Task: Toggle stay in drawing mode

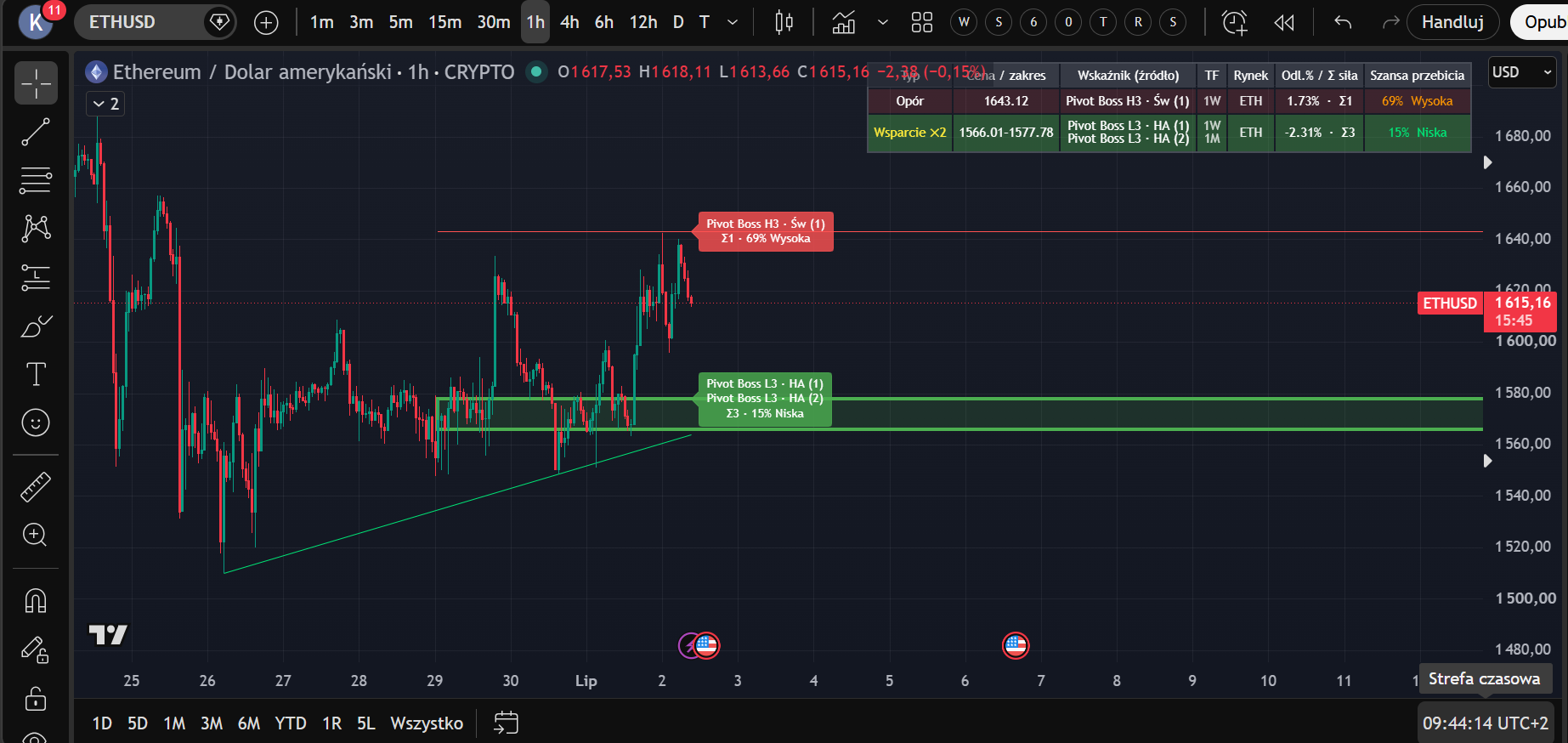Action: 36,650
